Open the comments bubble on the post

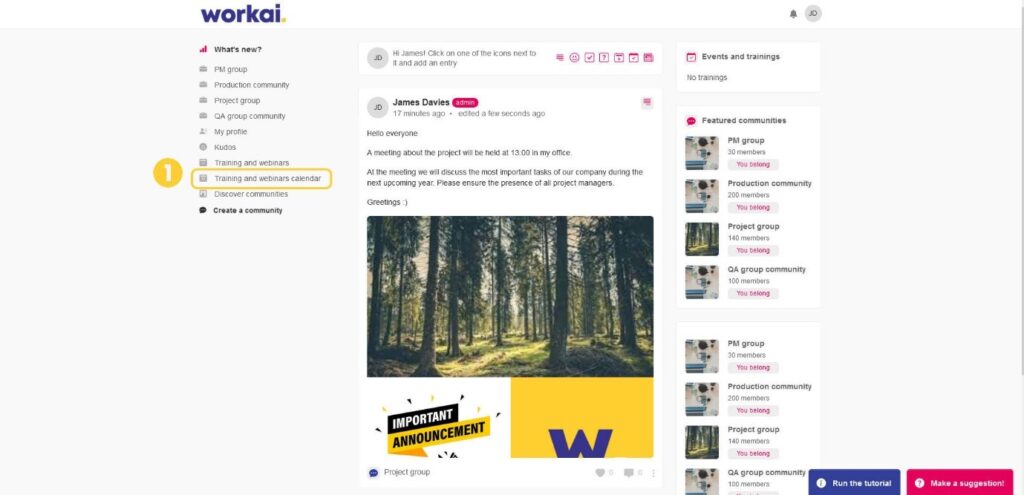628,473
